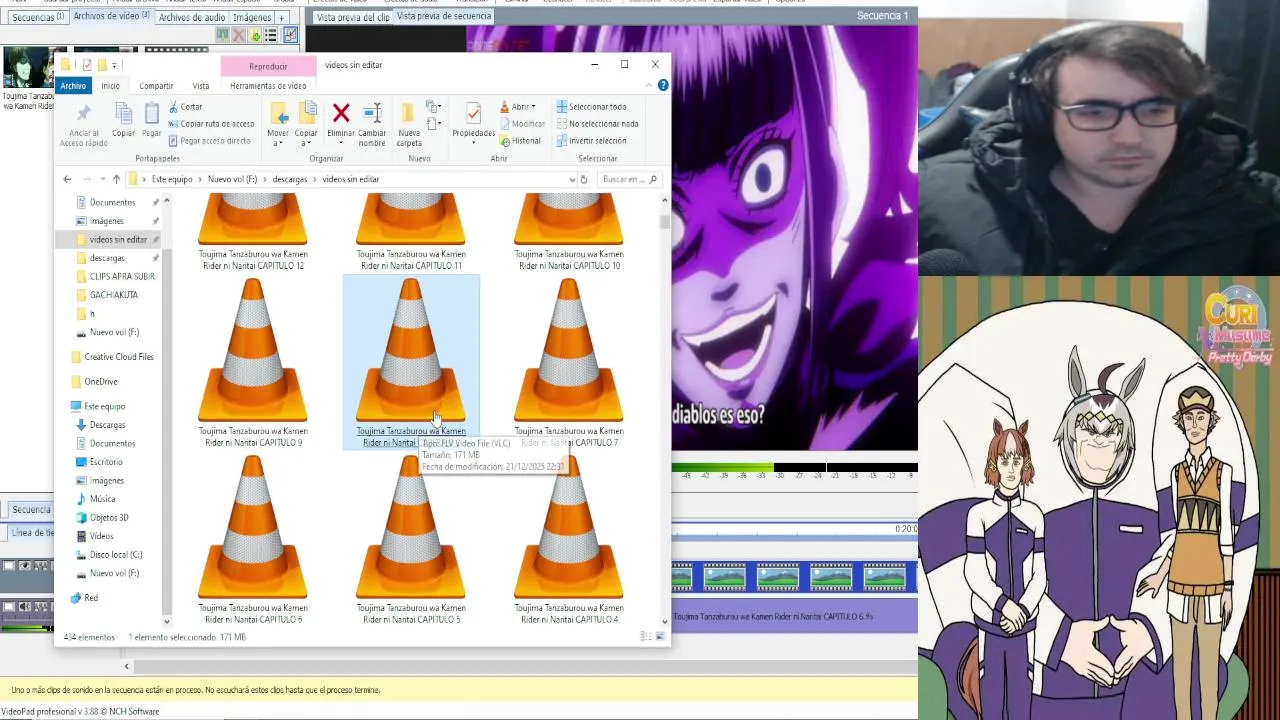The image size is (1280, 720).
Task: Switch Explorer to large icons view button
Action: [x=660, y=637]
